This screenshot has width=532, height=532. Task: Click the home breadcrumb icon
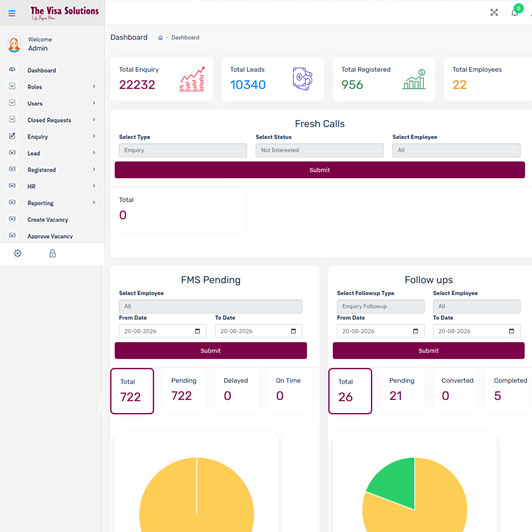(160, 38)
